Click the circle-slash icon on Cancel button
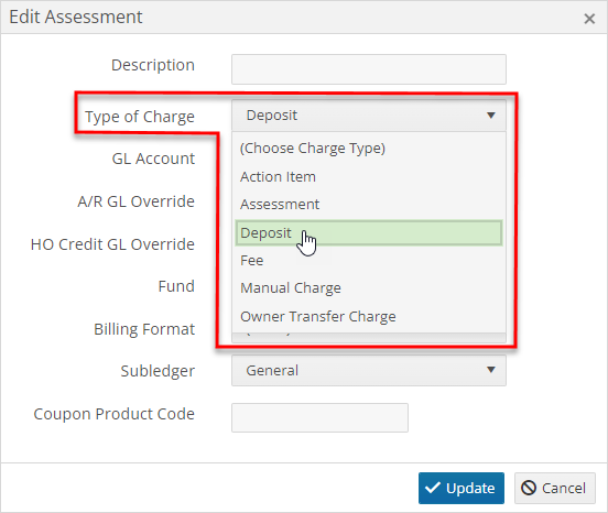Viewport: 608px width, 513px height. (529, 488)
